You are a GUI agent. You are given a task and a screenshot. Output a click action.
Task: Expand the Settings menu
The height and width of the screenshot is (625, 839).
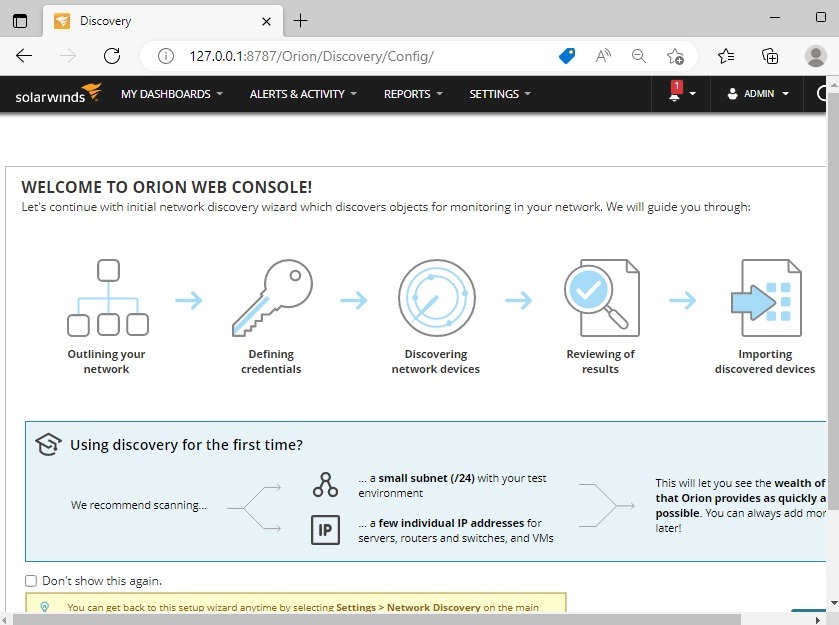pos(500,94)
